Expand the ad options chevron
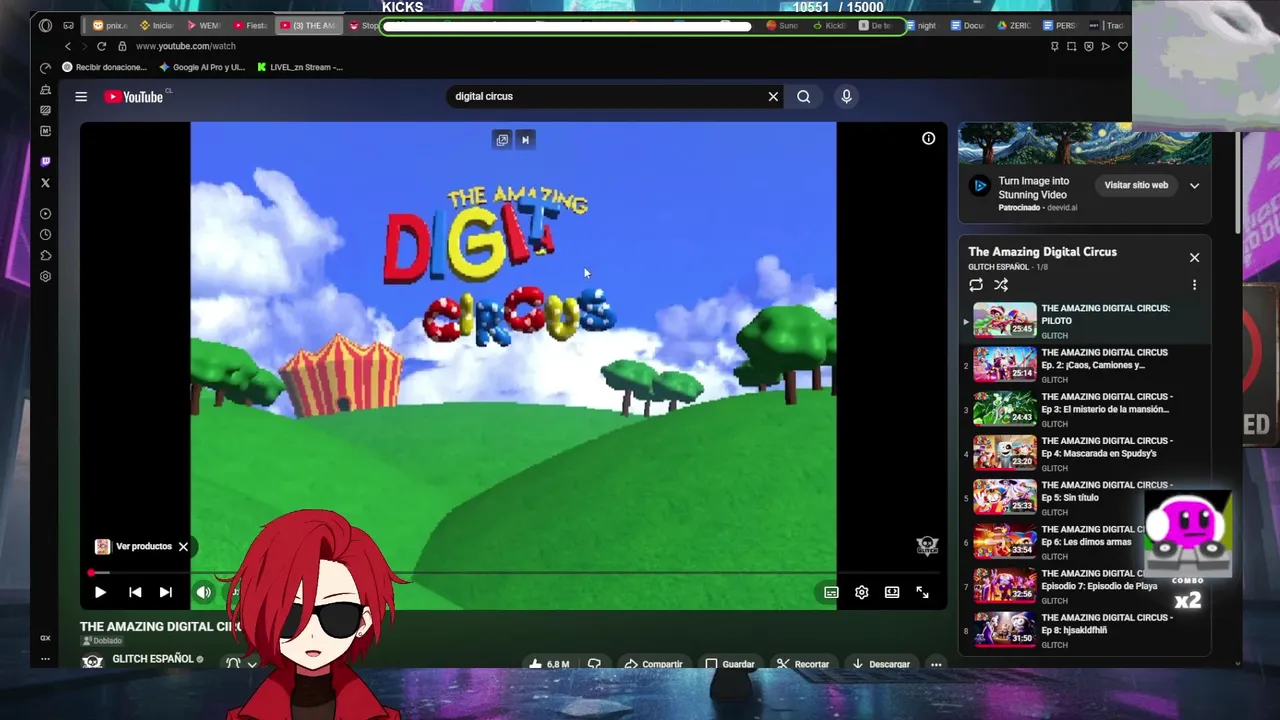The image size is (1280, 720). 1194,185
